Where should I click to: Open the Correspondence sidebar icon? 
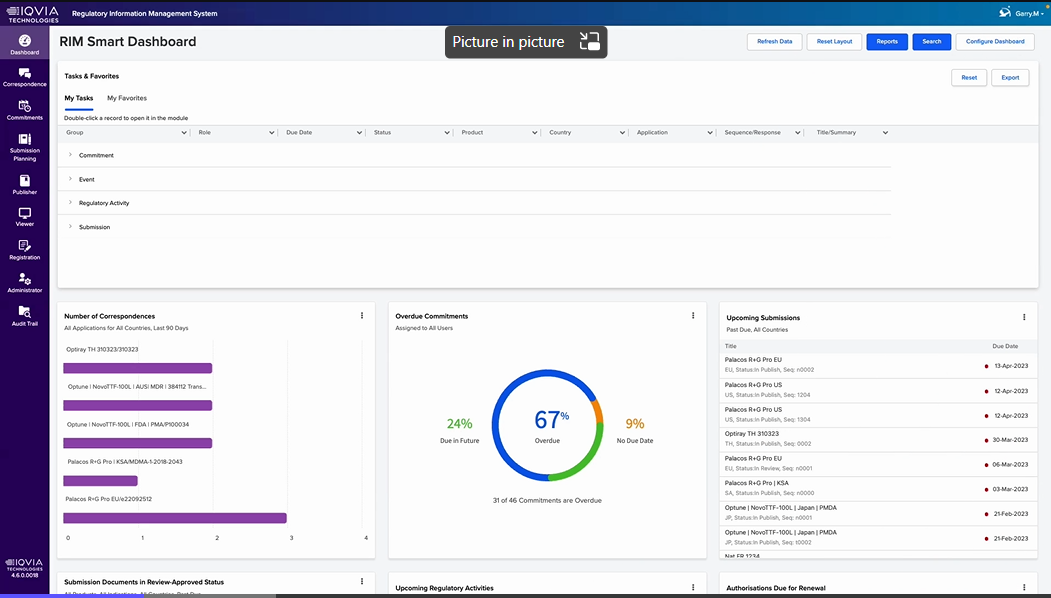point(24,74)
